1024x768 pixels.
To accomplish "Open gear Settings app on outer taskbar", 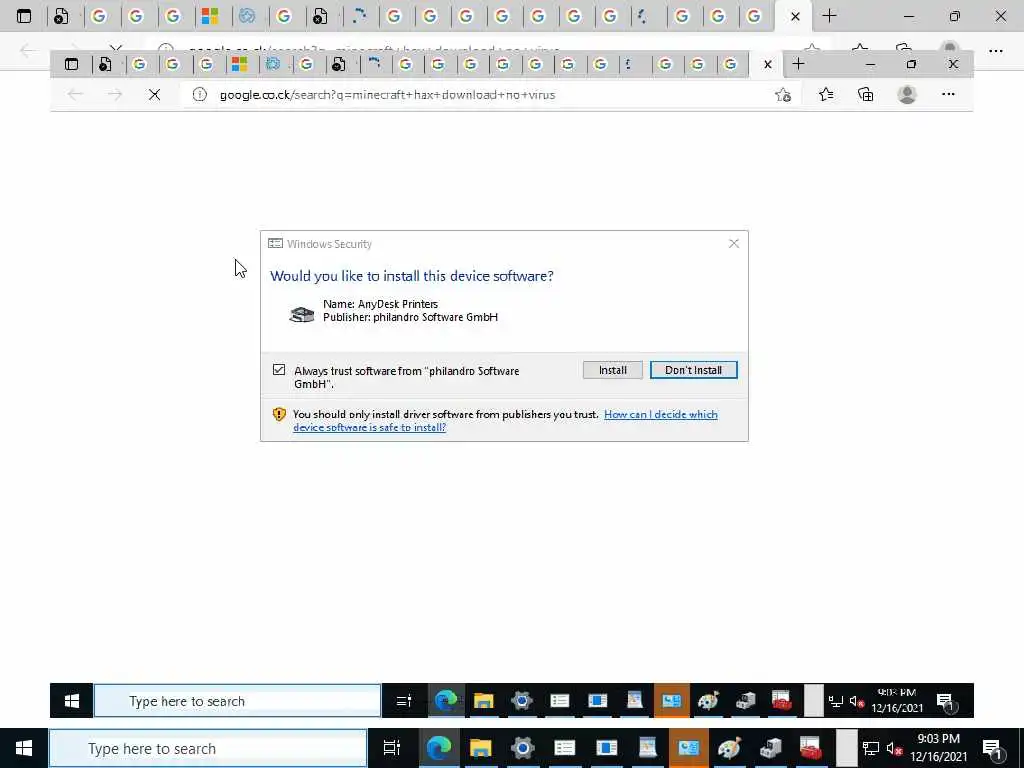I will [x=522, y=748].
